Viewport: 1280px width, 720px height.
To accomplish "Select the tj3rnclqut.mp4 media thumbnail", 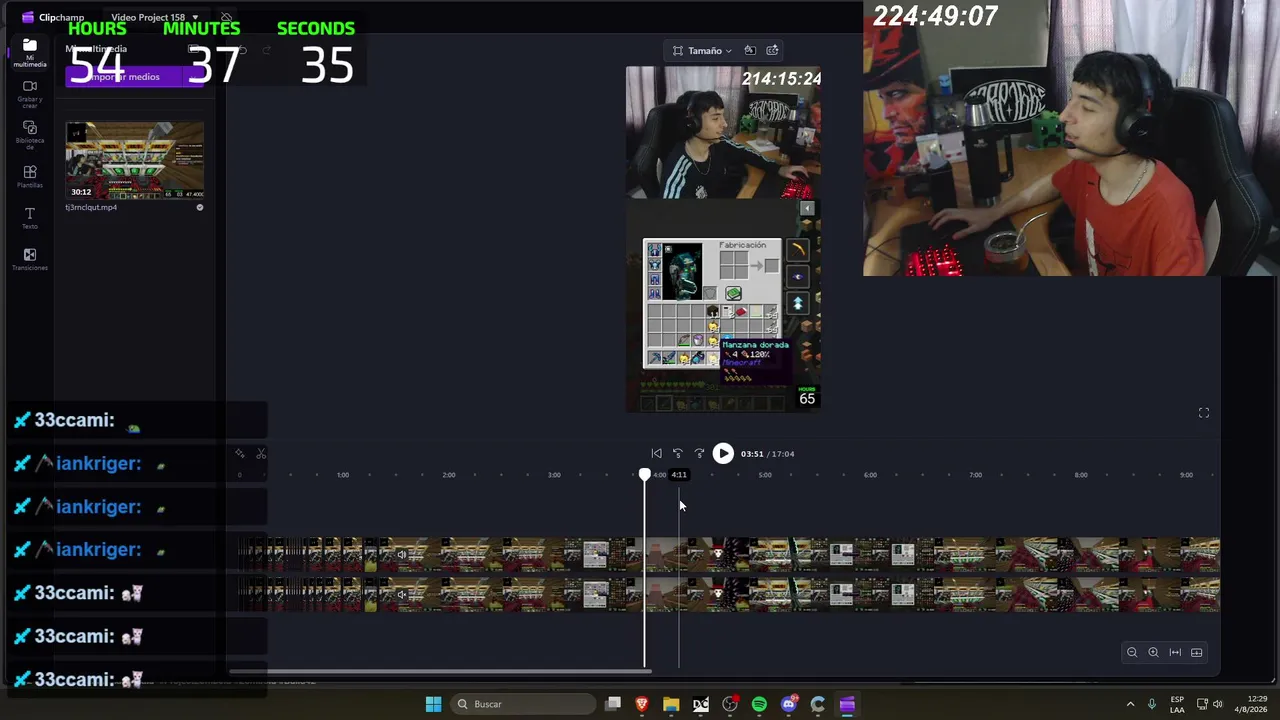I will coord(135,160).
